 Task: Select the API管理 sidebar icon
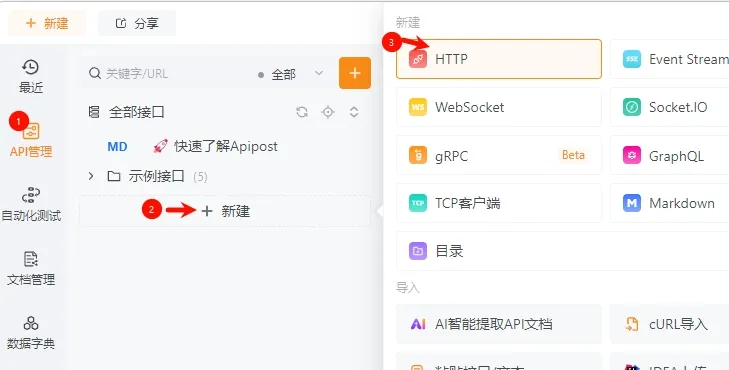click(31, 139)
